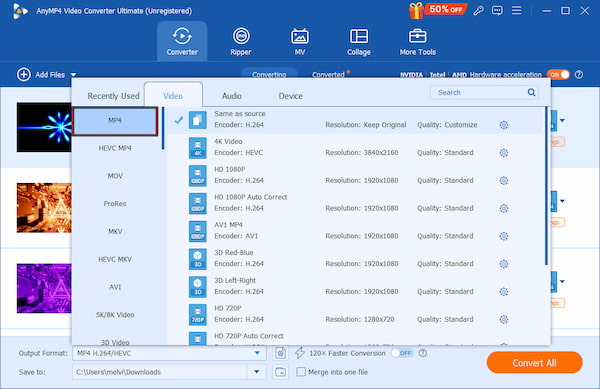
Task: Switch to Recently Used tab
Action: [x=113, y=96]
